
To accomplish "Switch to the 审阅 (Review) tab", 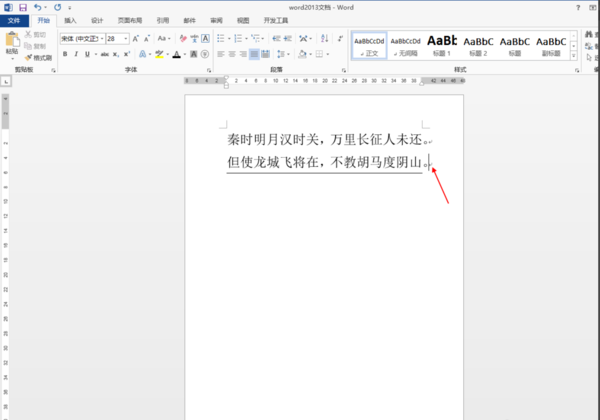I will (x=216, y=21).
